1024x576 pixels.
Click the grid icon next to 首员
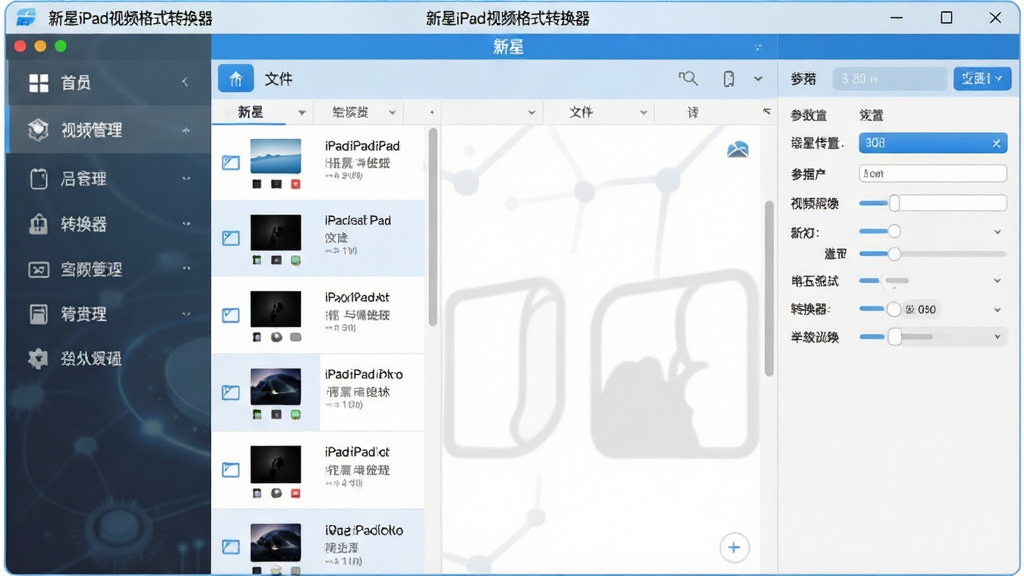tap(39, 83)
